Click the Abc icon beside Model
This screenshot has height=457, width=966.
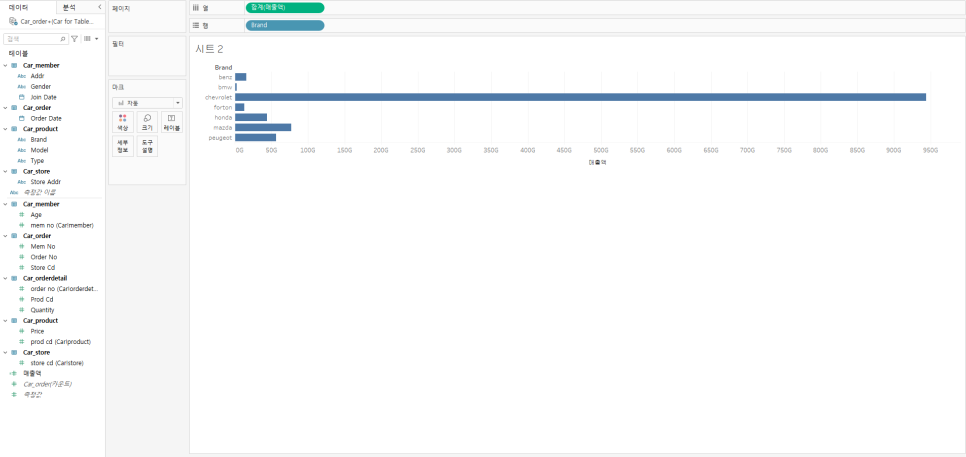[x=22, y=150]
